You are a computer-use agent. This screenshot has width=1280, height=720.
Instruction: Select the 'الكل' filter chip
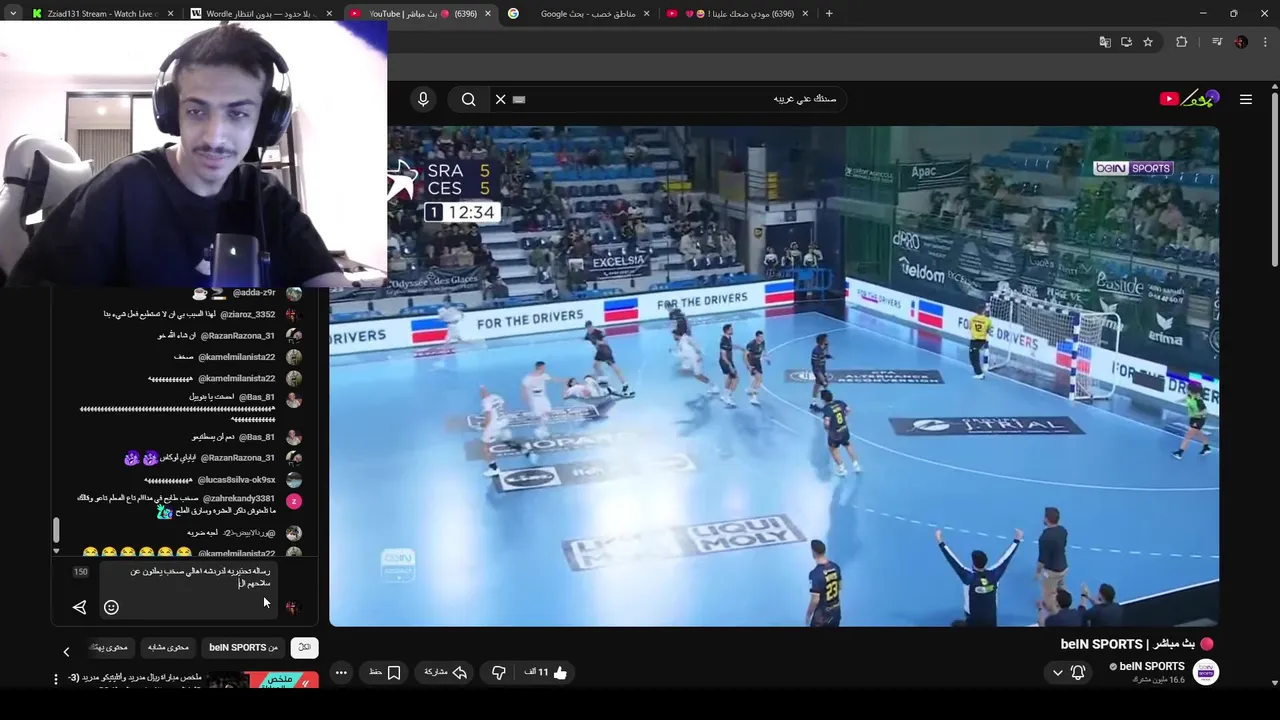click(x=304, y=648)
